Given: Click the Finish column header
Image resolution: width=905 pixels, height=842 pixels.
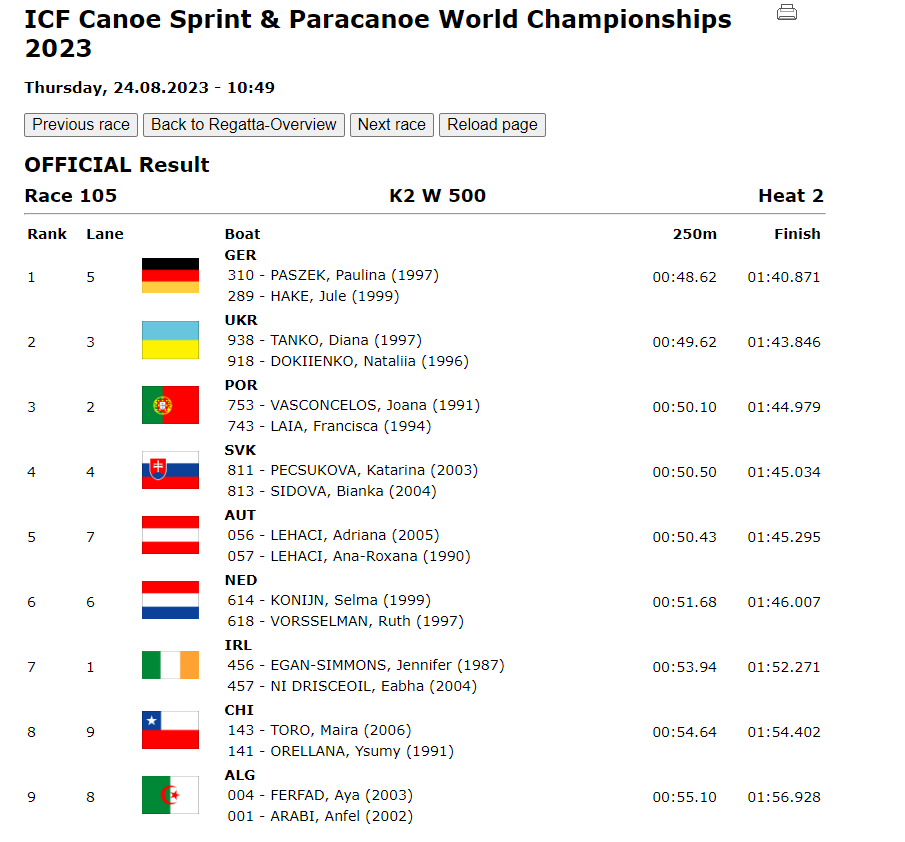Looking at the screenshot, I should tap(797, 234).
